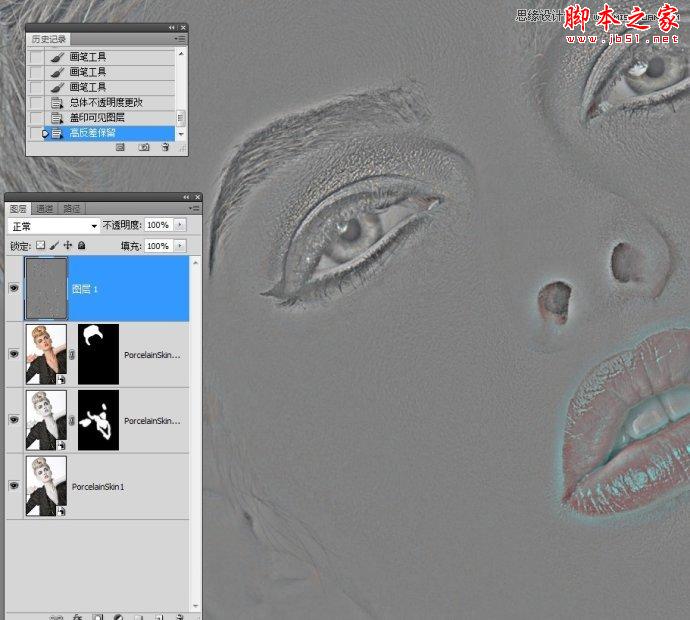
Task: Switch to the 通道 channels tab
Action: pos(44,209)
